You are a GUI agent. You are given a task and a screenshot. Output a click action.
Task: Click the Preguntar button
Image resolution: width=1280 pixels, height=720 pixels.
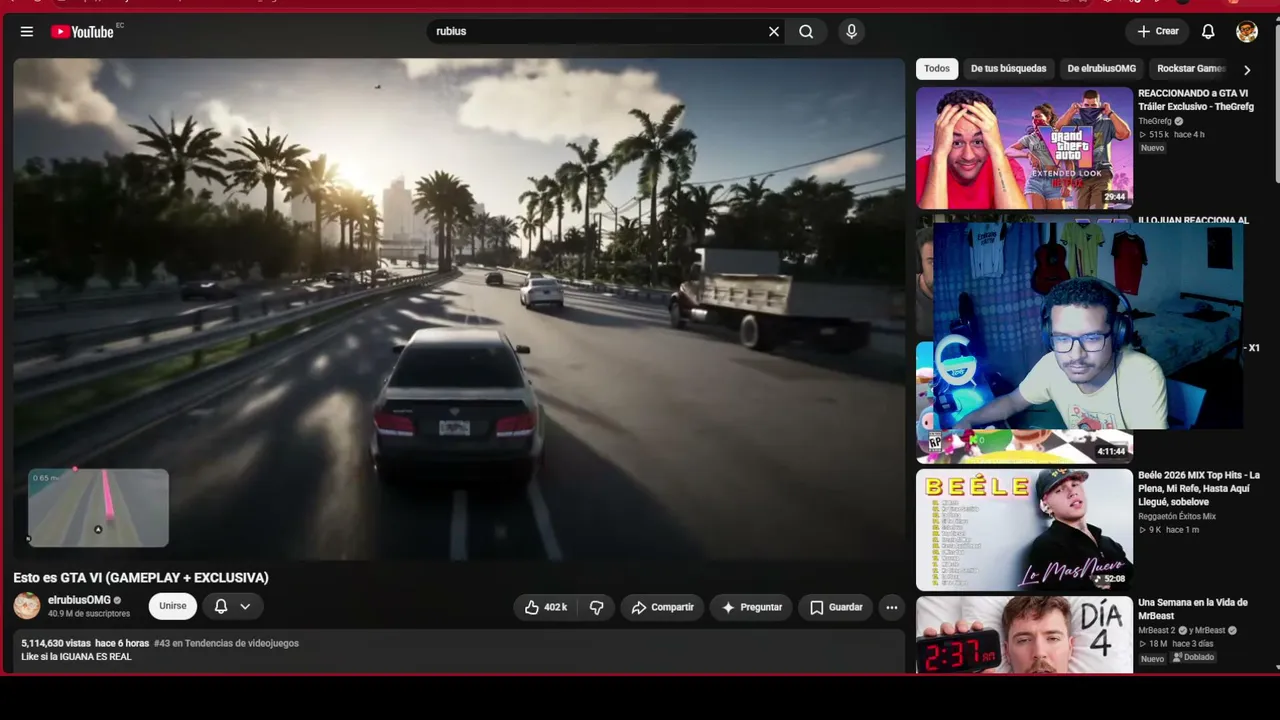click(751, 607)
